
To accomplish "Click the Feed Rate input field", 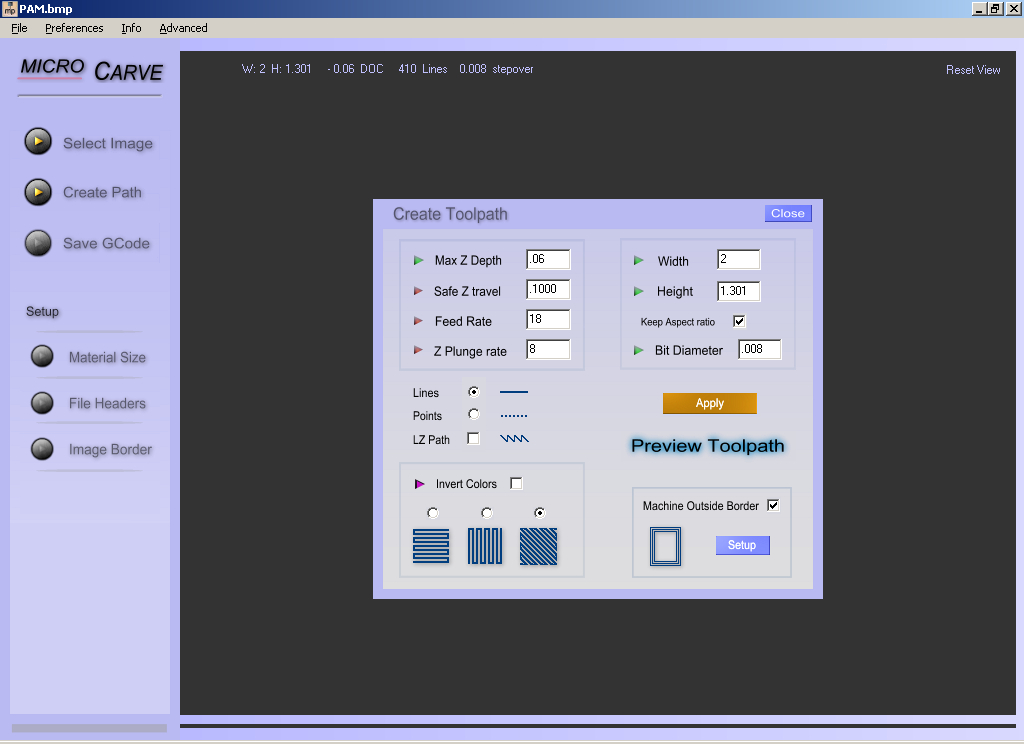I will 548,319.
